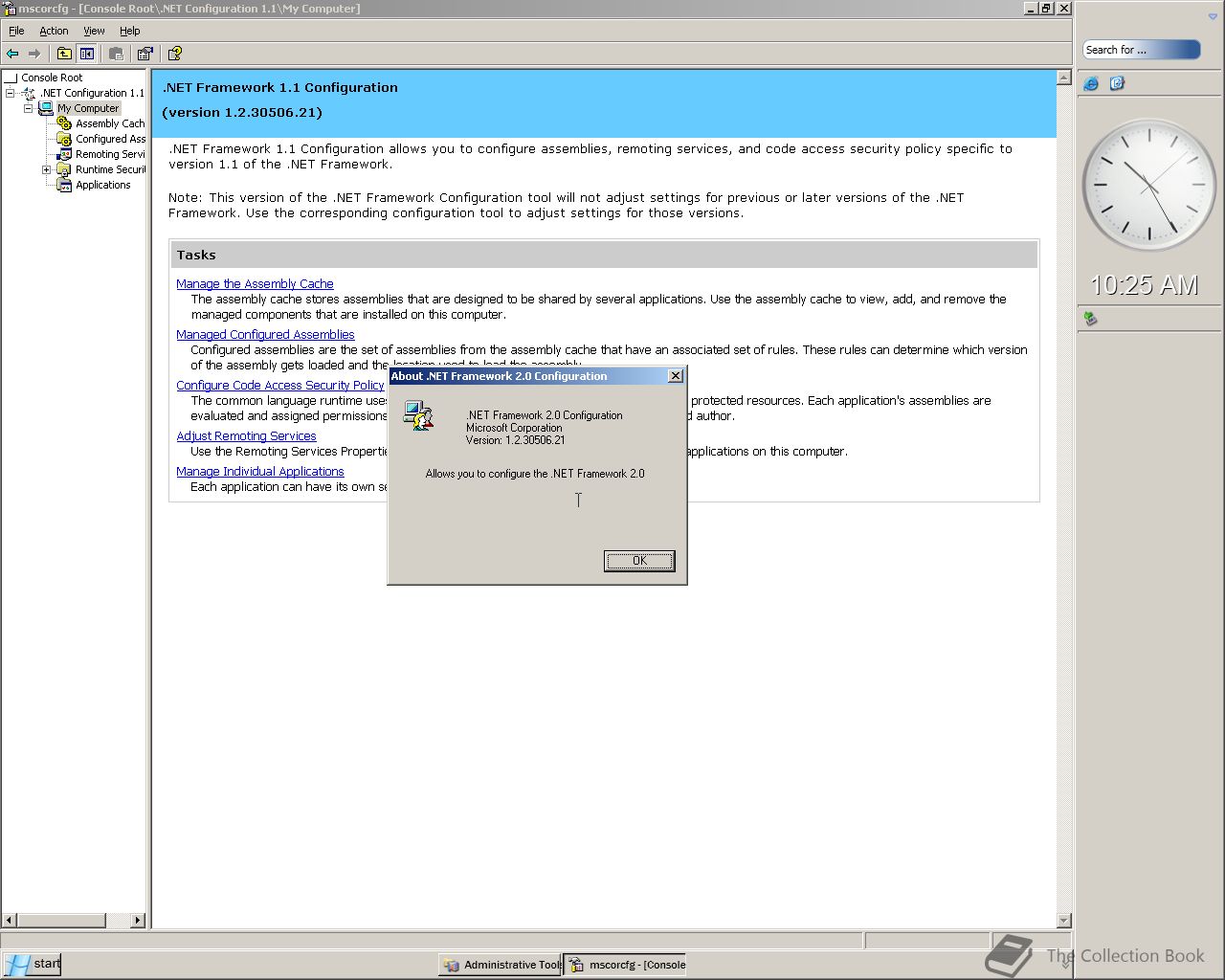
Task: Close the About .NET Framework 2.0 dialog
Action: tap(675, 376)
